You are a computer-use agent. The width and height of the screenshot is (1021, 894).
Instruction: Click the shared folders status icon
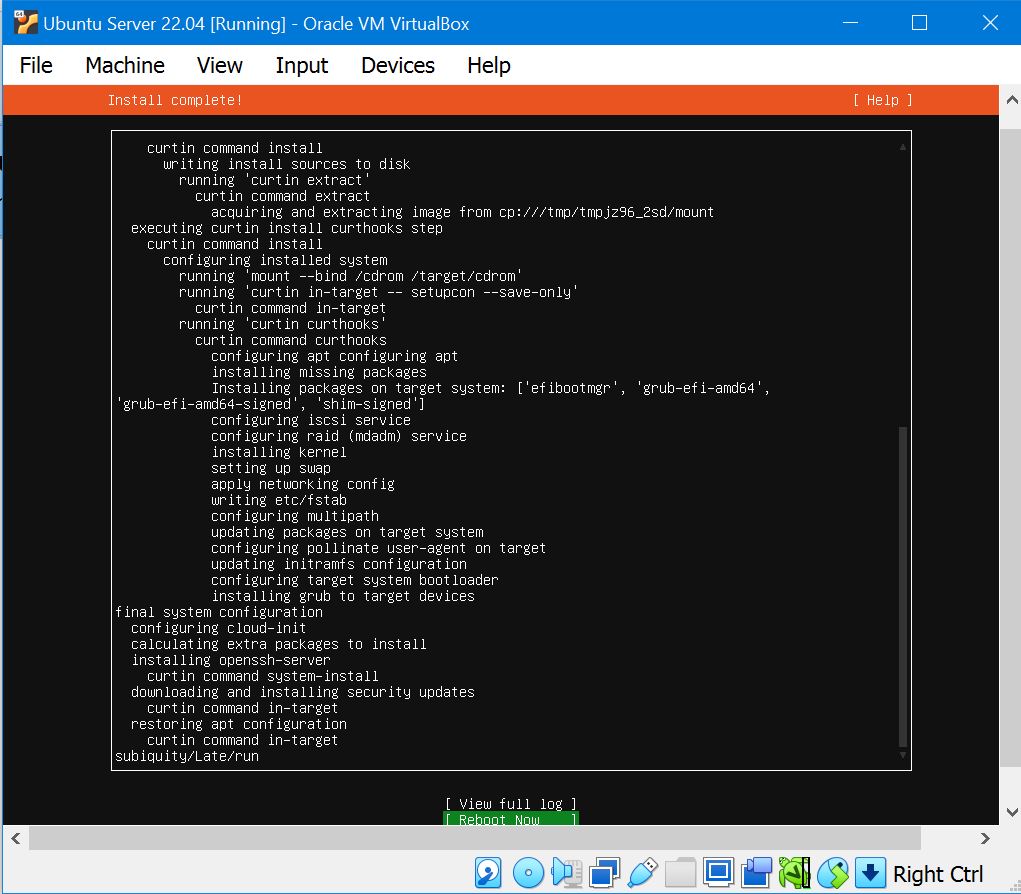[680, 873]
